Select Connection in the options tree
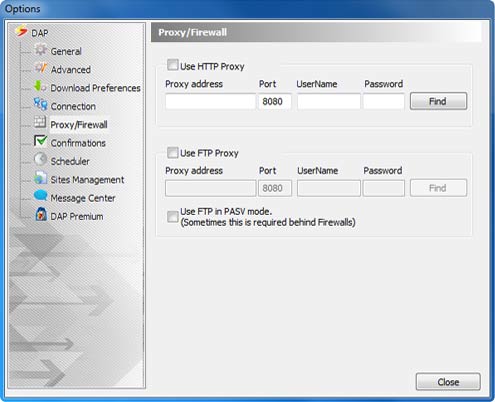The height and width of the screenshot is (402, 495). 73,106
